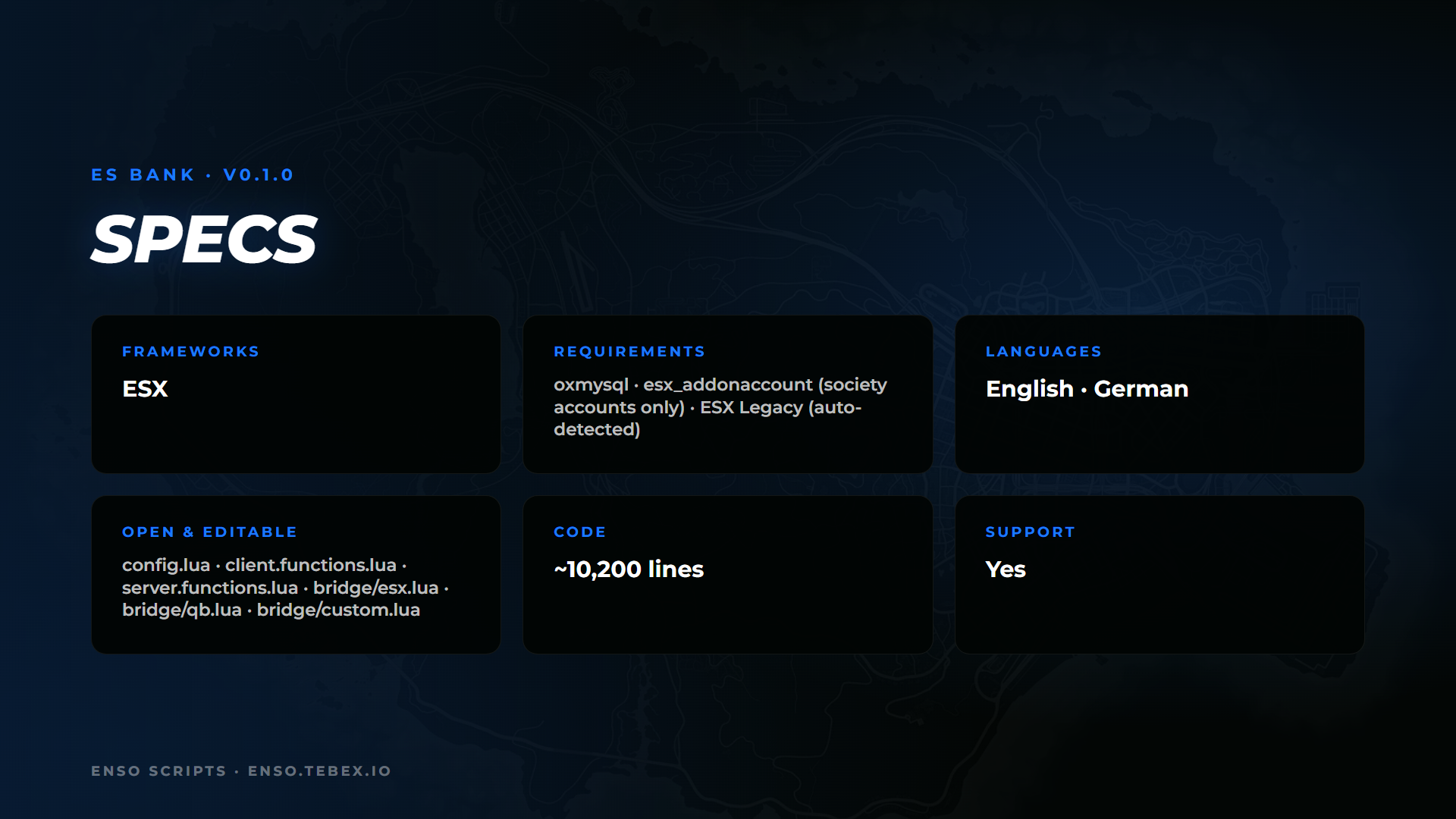Open the ENSO SCRIPTS · ENSO.TEBEX.IO footer
Viewport: 1456px width, 819px height.
tap(241, 771)
